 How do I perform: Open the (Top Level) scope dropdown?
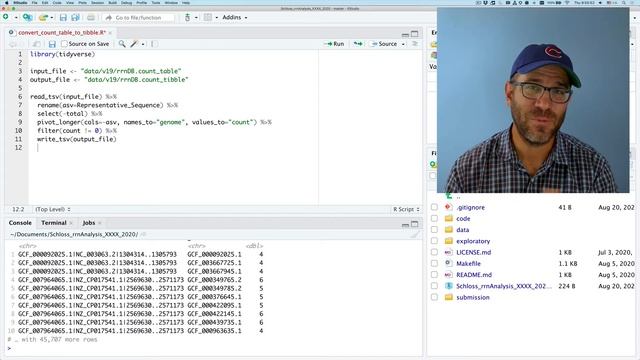(x=53, y=209)
